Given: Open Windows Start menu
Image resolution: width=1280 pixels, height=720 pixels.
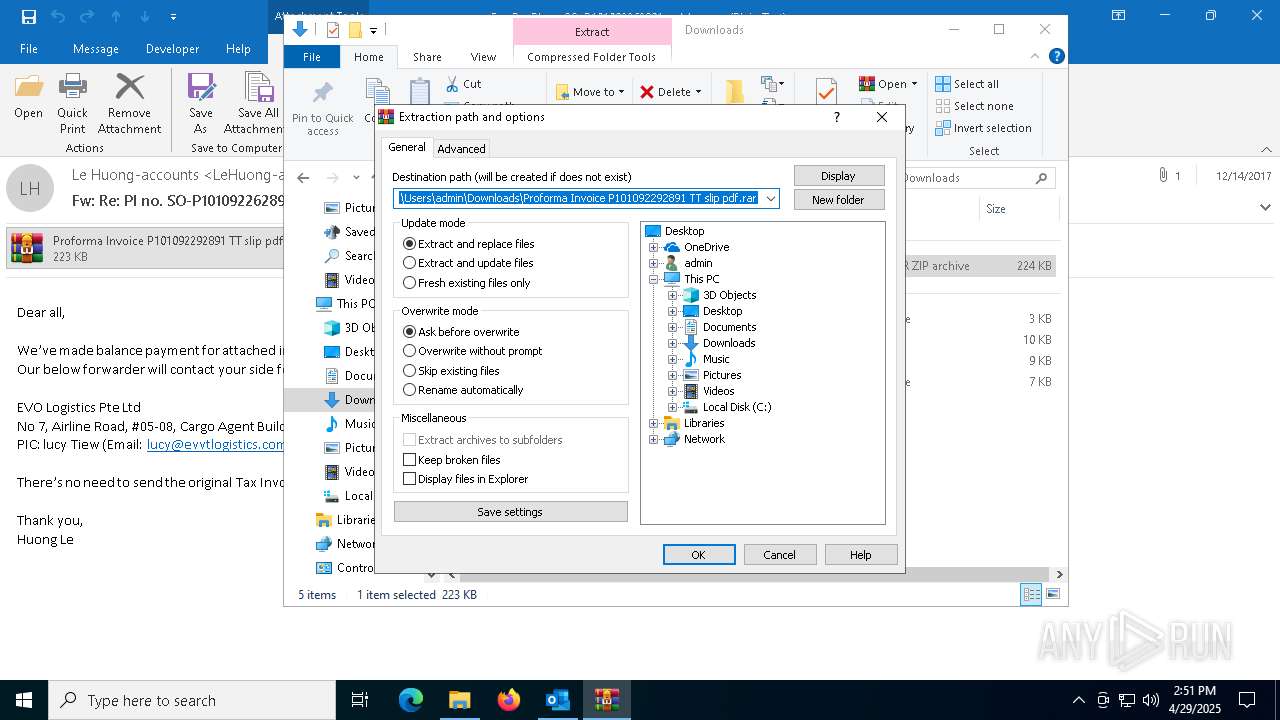Looking at the screenshot, I should click(24, 700).
